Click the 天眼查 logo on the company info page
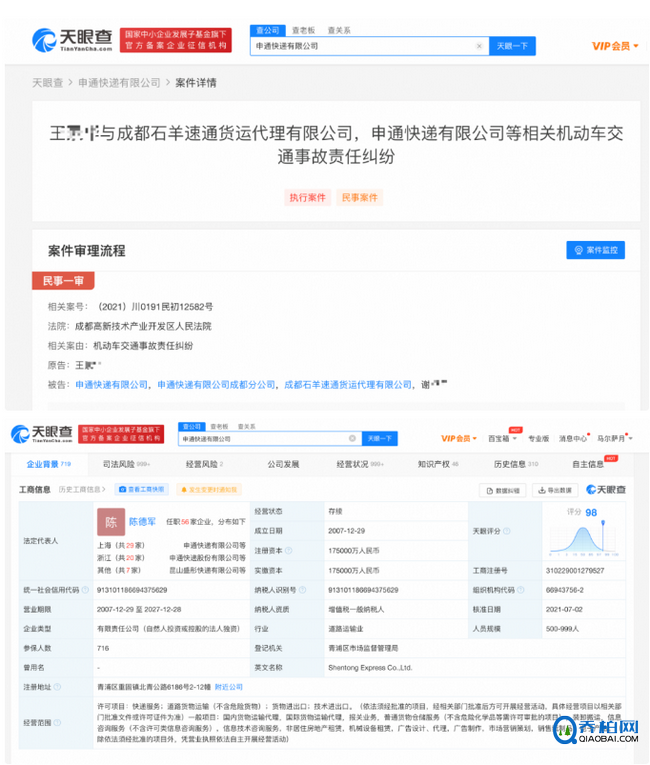650x765 pixels. coord(42,434)
